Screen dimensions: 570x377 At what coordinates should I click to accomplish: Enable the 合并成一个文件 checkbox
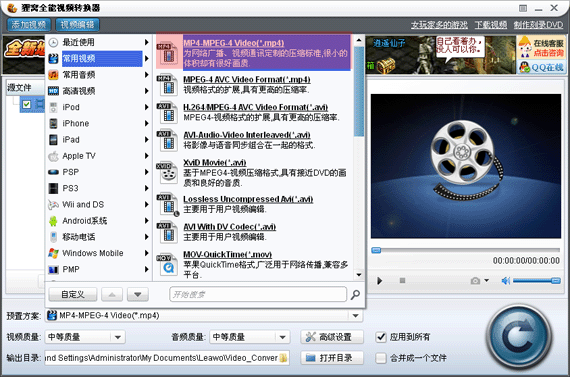[381, 358]
